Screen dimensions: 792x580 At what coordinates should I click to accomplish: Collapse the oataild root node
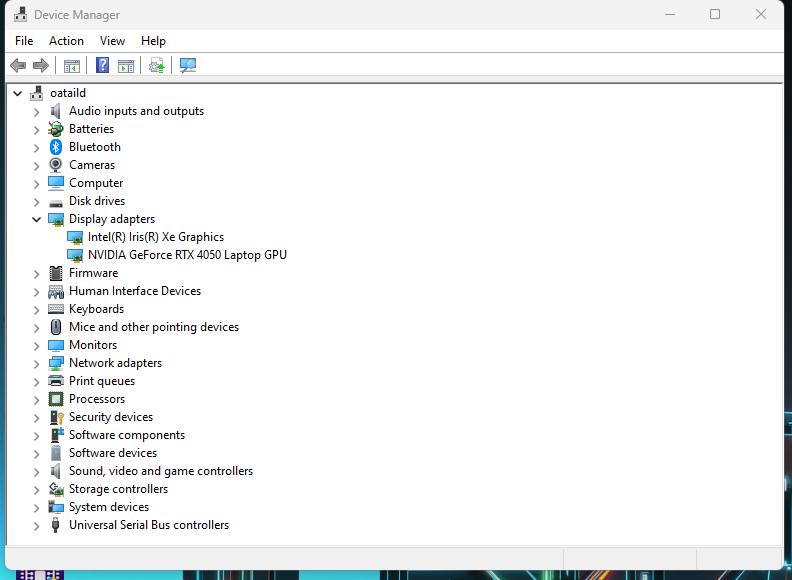coord(18,93)
